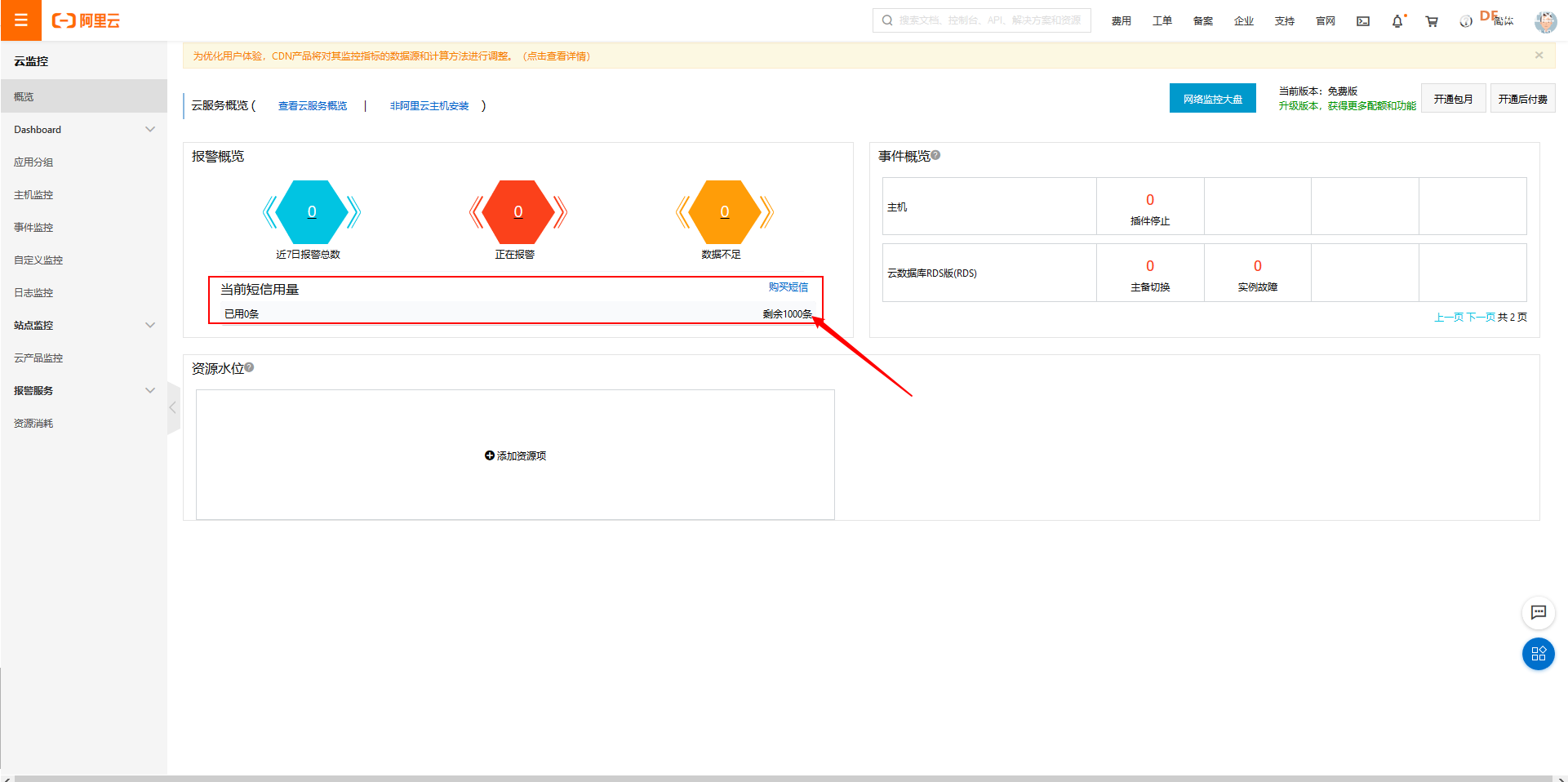Open the blue 近7日报警总数 hexagon
This screenshot has height=782, width=1568.
tap(312, 212)
